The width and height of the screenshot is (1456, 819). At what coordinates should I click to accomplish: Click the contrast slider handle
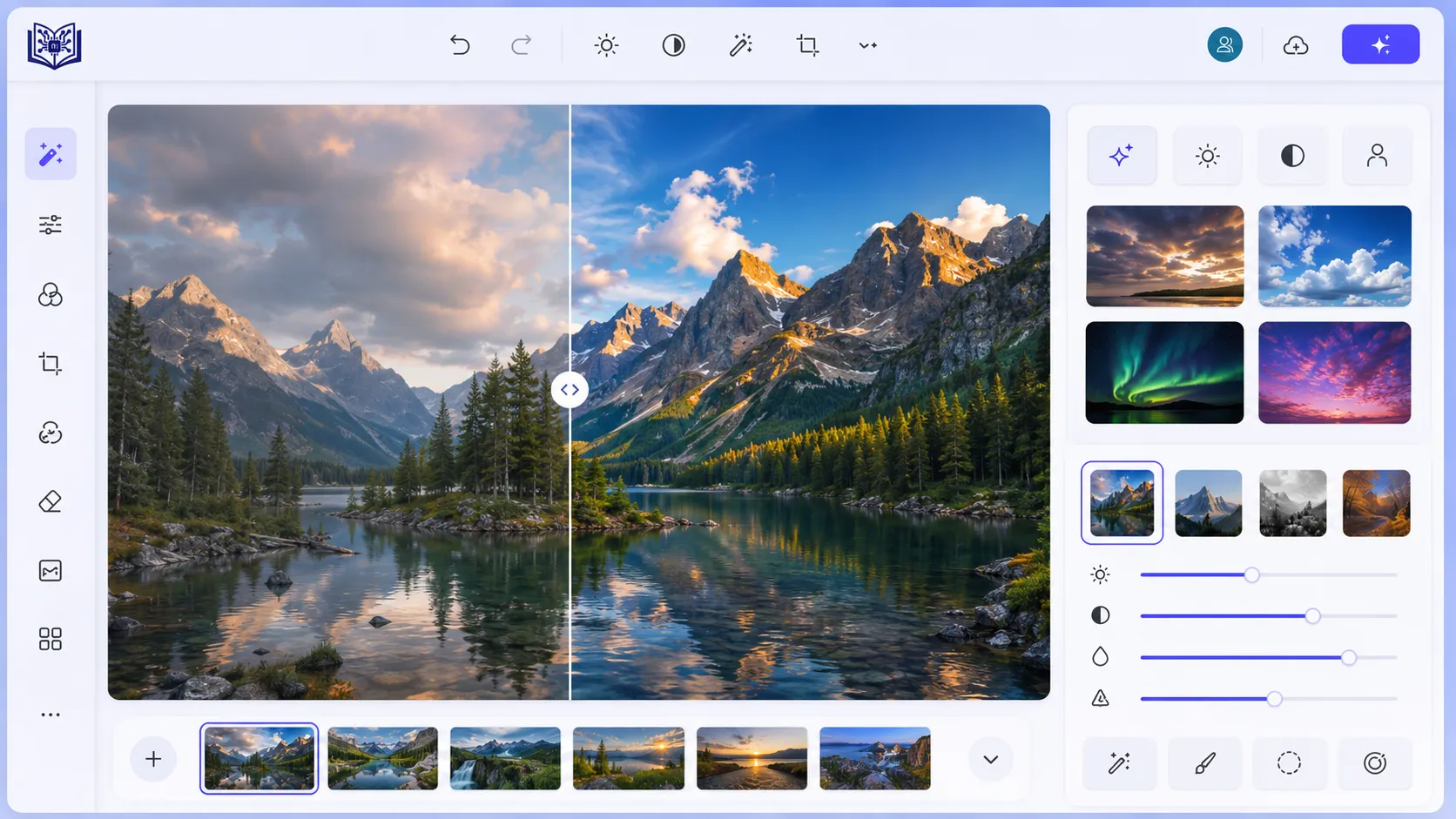(1312, 616)
